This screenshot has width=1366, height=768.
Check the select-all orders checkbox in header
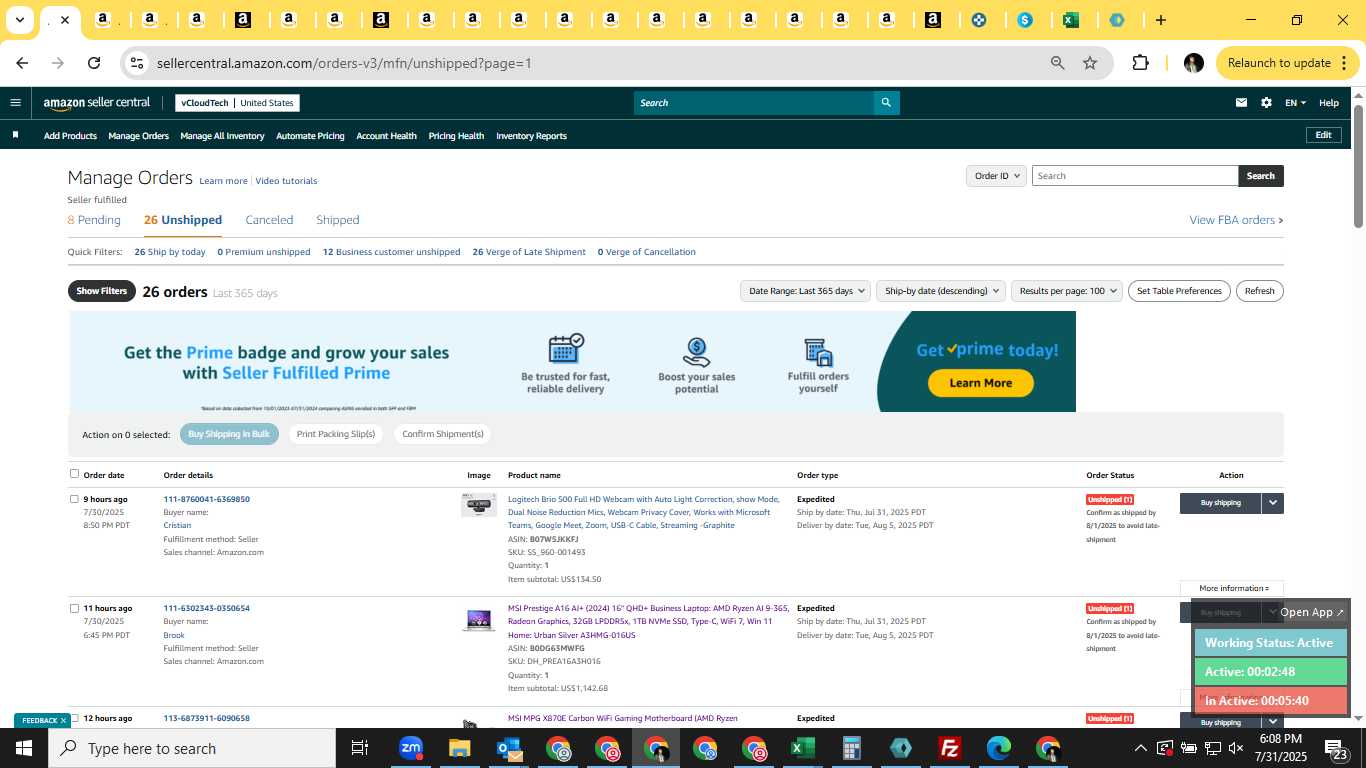pos(74,474)
